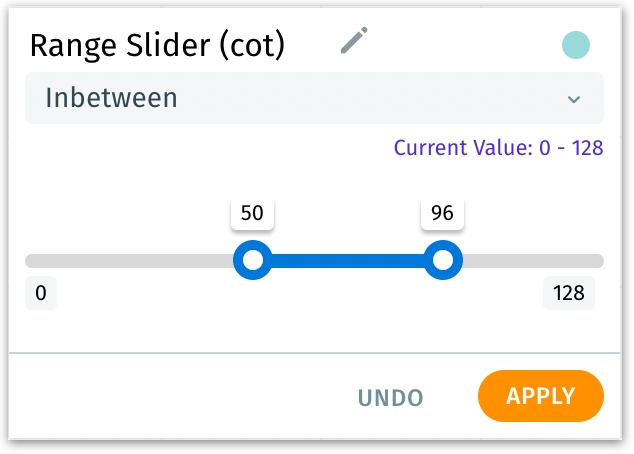Click the left slider handle at 50
Viewport: 634px width, 454px height.
pos(253,261)
